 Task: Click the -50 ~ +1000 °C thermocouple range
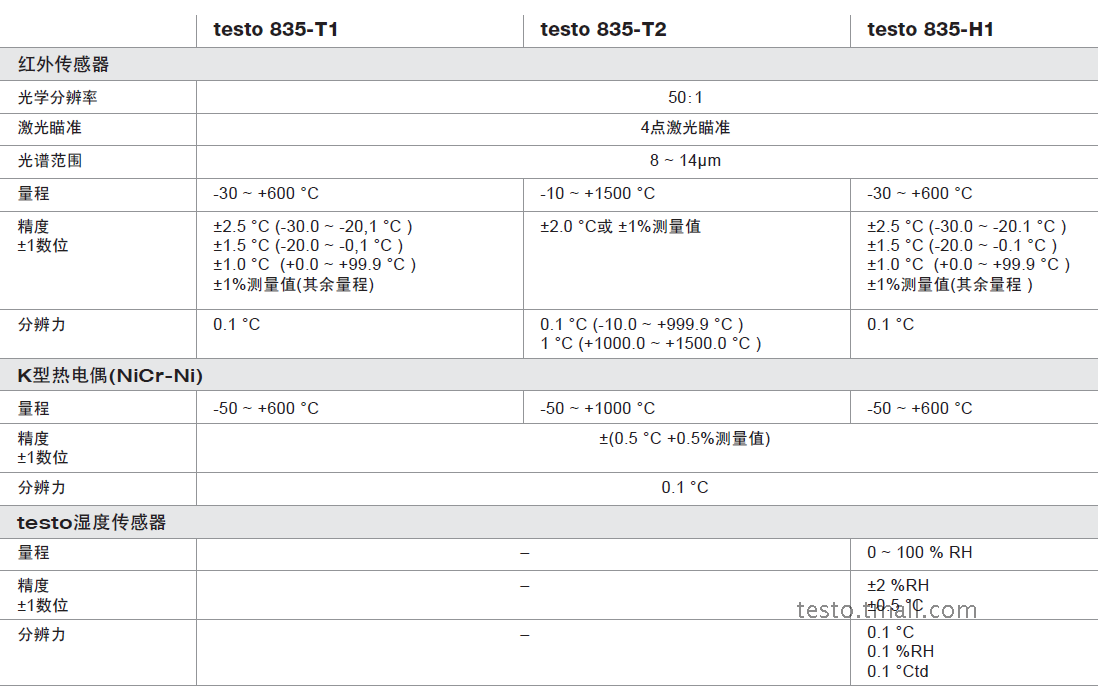[x=598, y=408]
